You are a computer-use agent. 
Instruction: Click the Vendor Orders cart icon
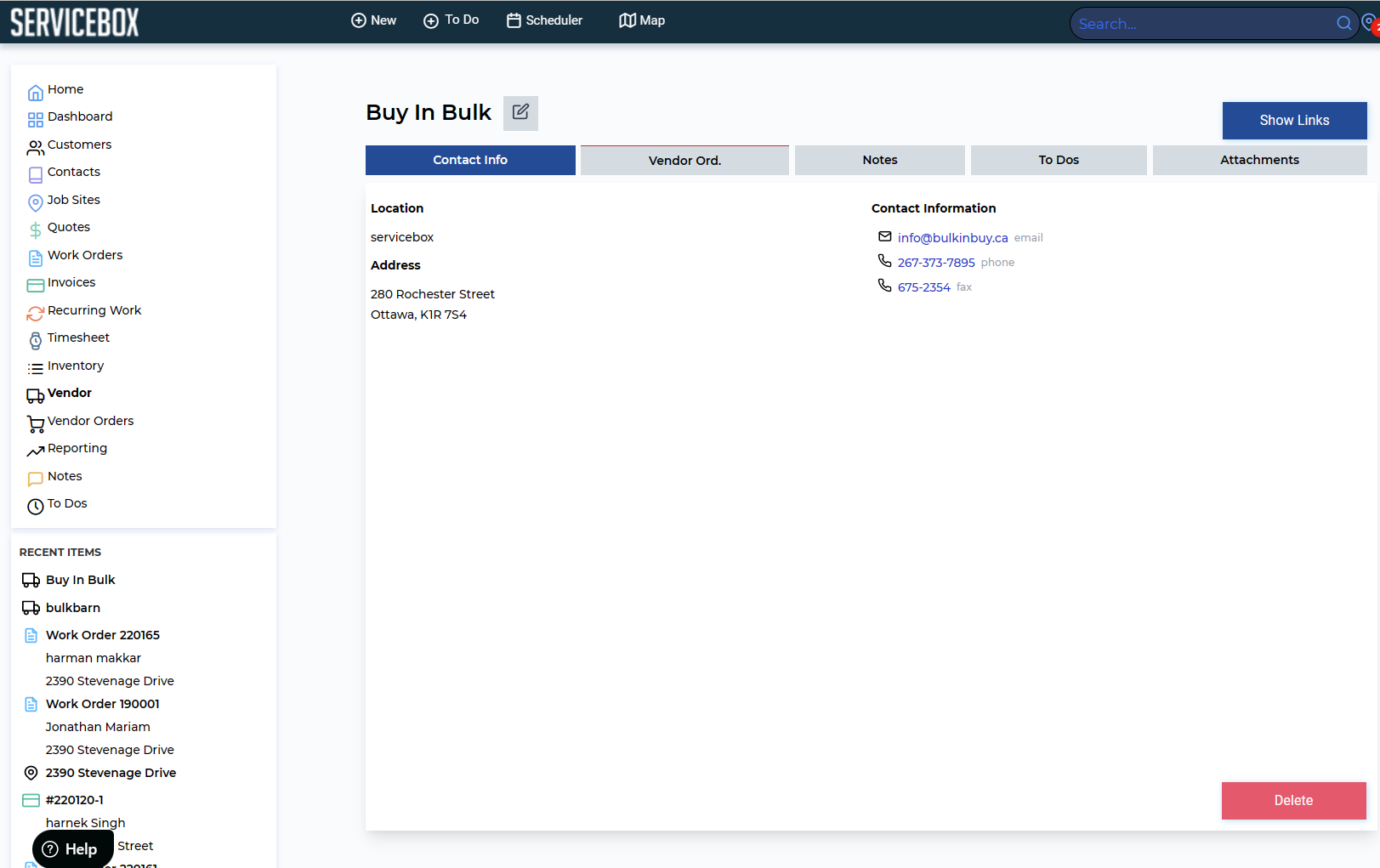(36, 424)
